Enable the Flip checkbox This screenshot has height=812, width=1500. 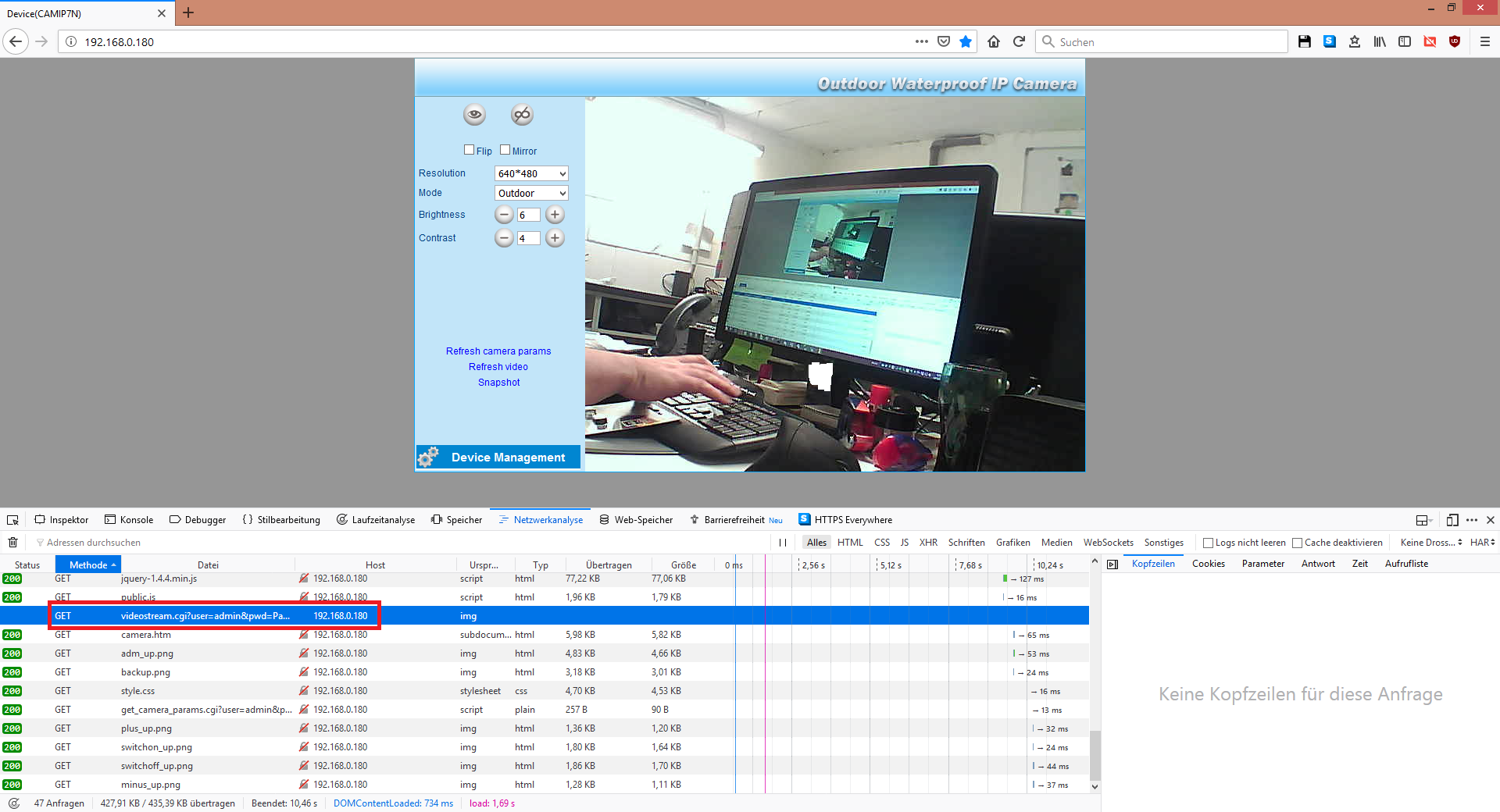click(470, 150)
